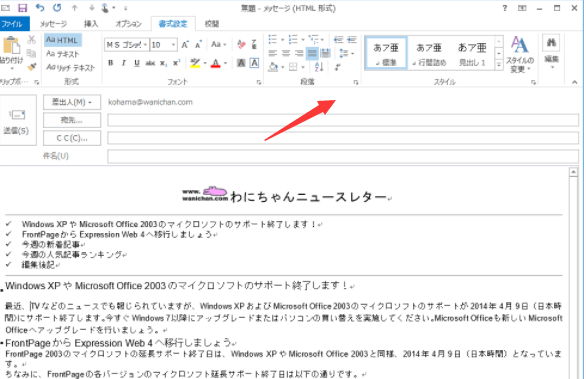Select HTML message format
Image resolution: width=586 pixels, height=379 pixels.
[62, 40]
